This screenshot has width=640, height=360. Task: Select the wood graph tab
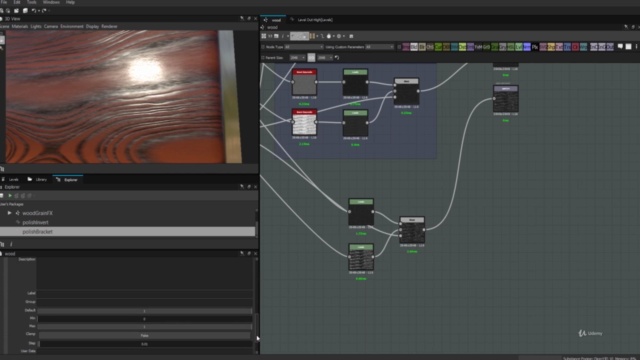coord(273,20)
